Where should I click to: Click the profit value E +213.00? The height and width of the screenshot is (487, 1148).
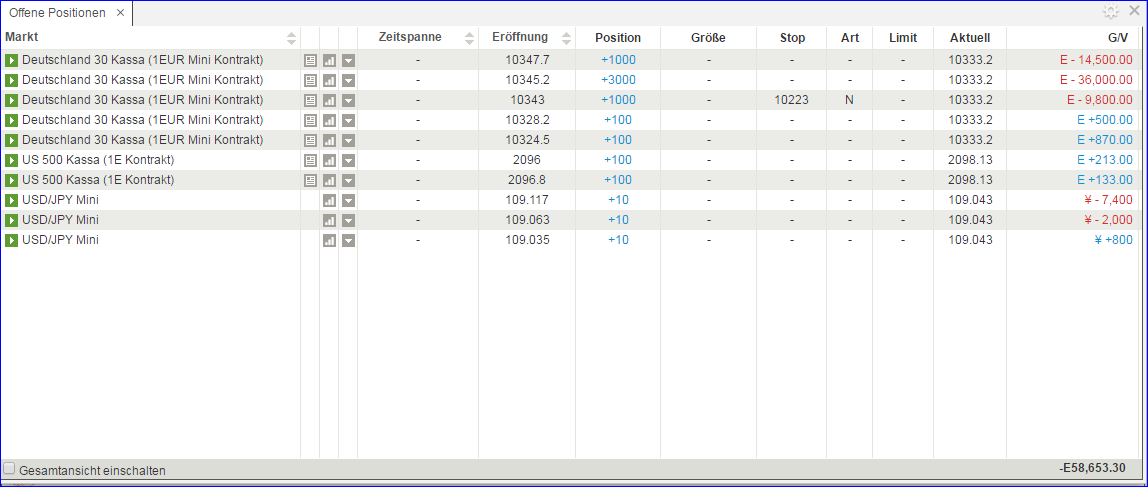click(x=1105, y=160)
